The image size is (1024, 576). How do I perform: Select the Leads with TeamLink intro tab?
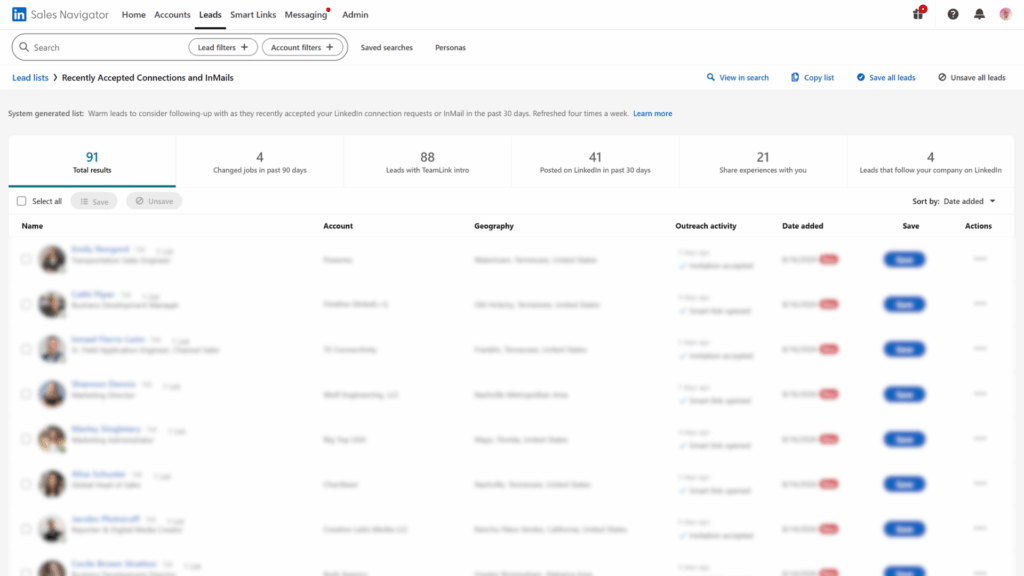pyautogui.click(x=427, y=161)
